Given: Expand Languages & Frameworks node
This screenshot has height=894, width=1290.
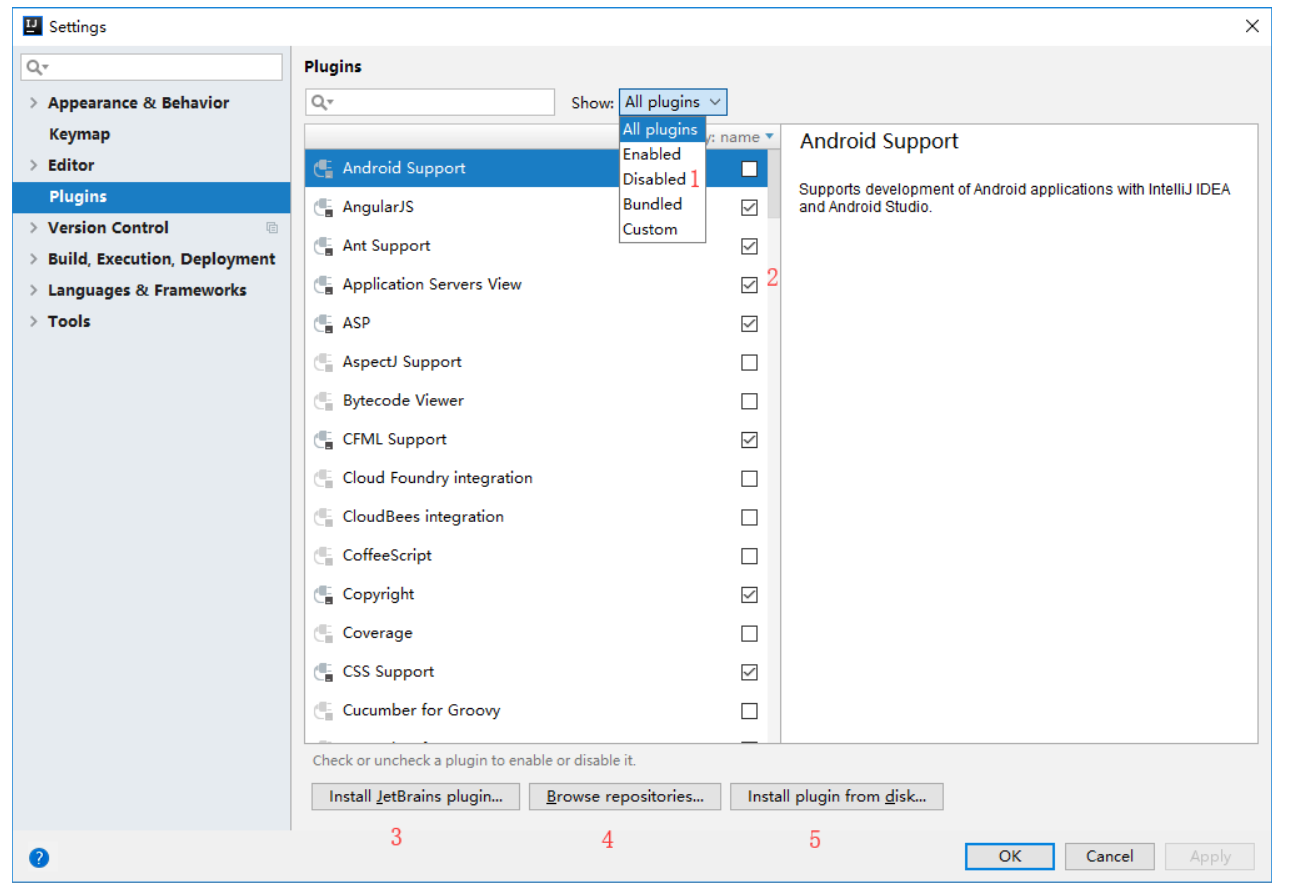Looking at the screenshot, I should click(33, 290).
